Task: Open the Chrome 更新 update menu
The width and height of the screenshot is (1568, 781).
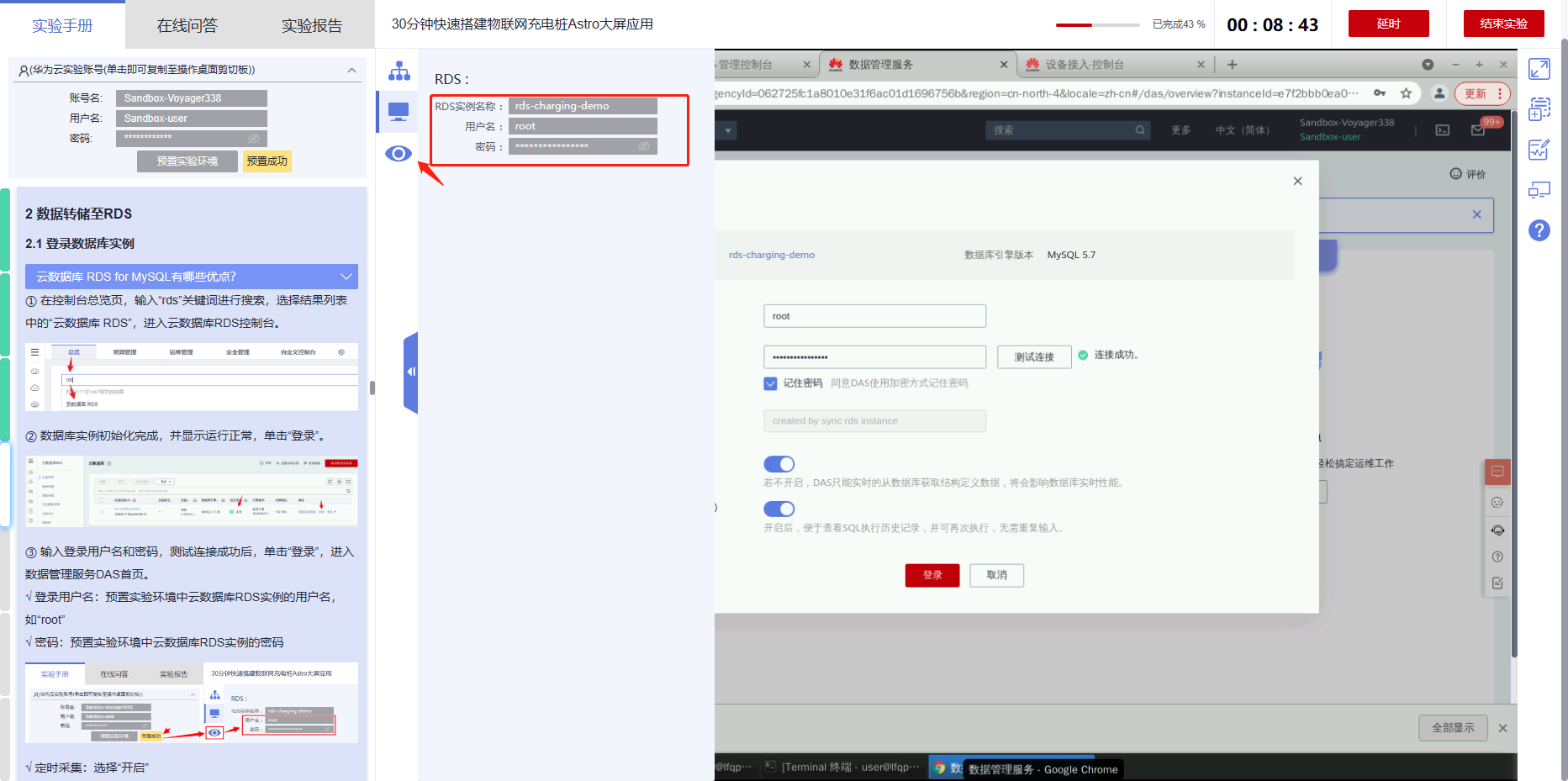Action: (1483, 93)
